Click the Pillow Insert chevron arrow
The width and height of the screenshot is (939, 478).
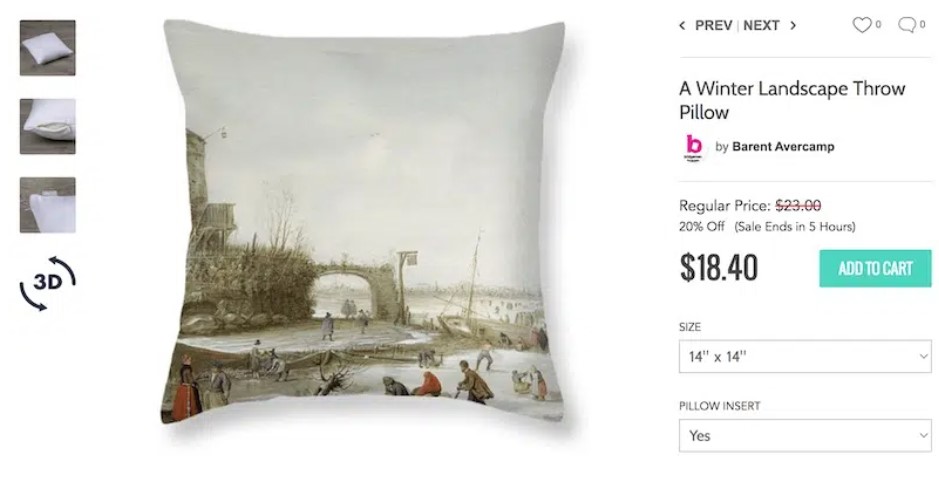[x=923, y=435]
